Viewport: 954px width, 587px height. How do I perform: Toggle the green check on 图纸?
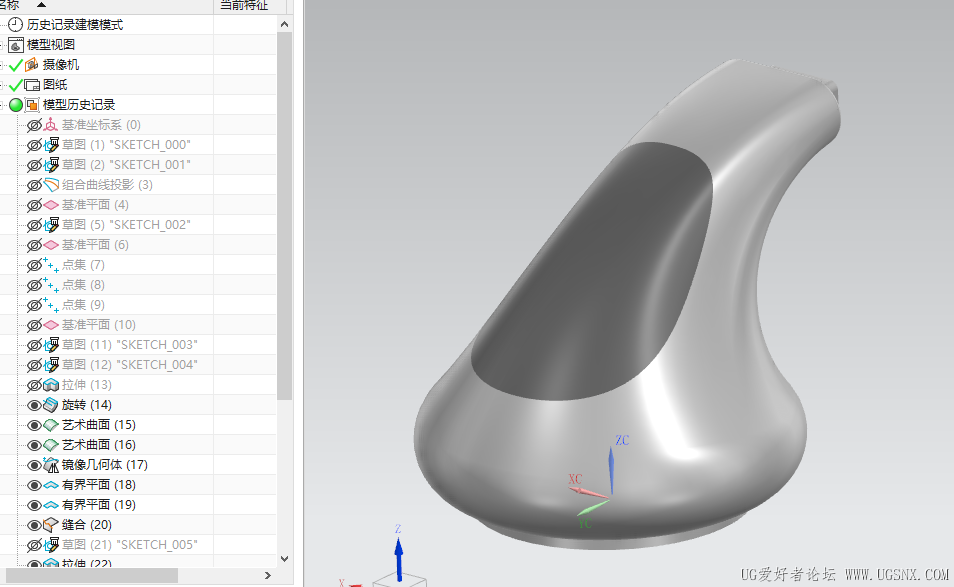16,85
